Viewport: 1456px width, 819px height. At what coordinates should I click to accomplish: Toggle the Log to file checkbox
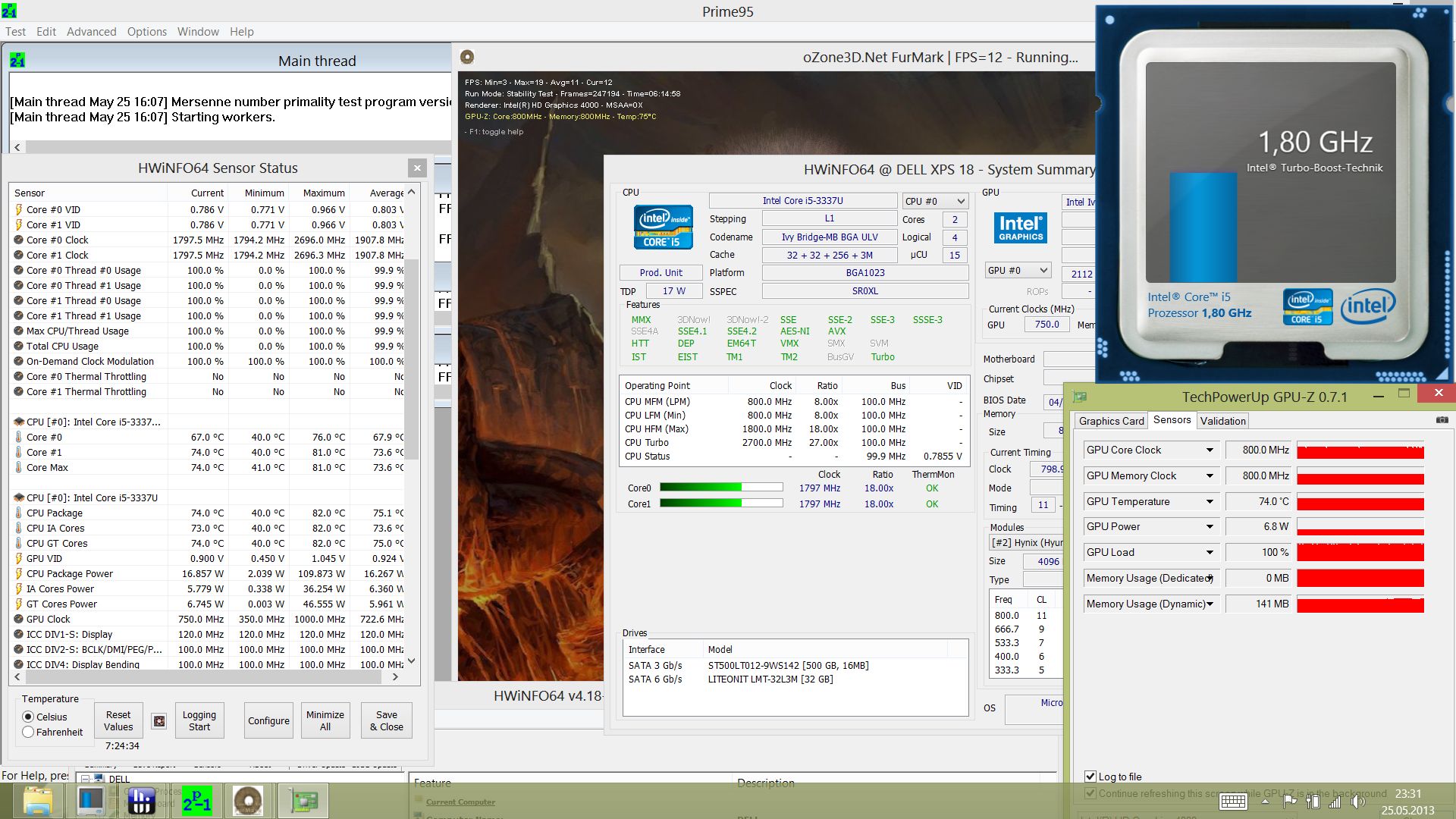pyautogui.click(x=1090, y=776)
